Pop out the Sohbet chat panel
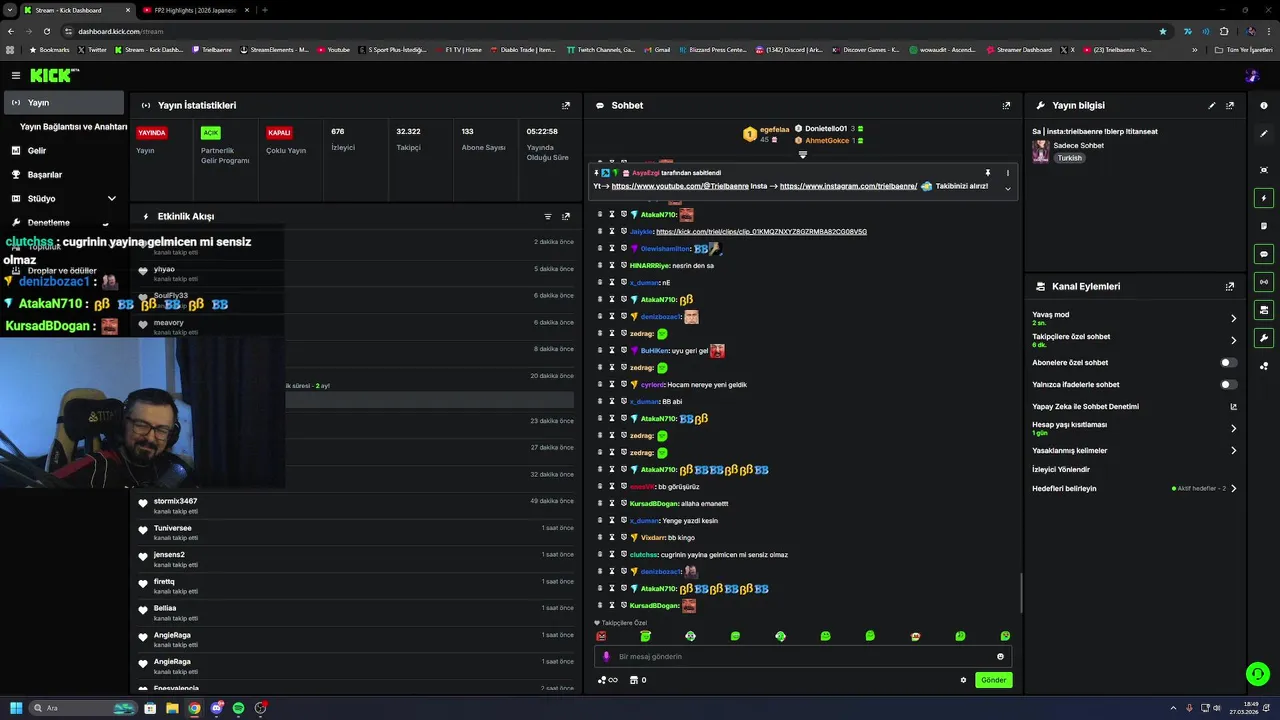This screenshot has height=720, width=1280. tap(1006, 105)
